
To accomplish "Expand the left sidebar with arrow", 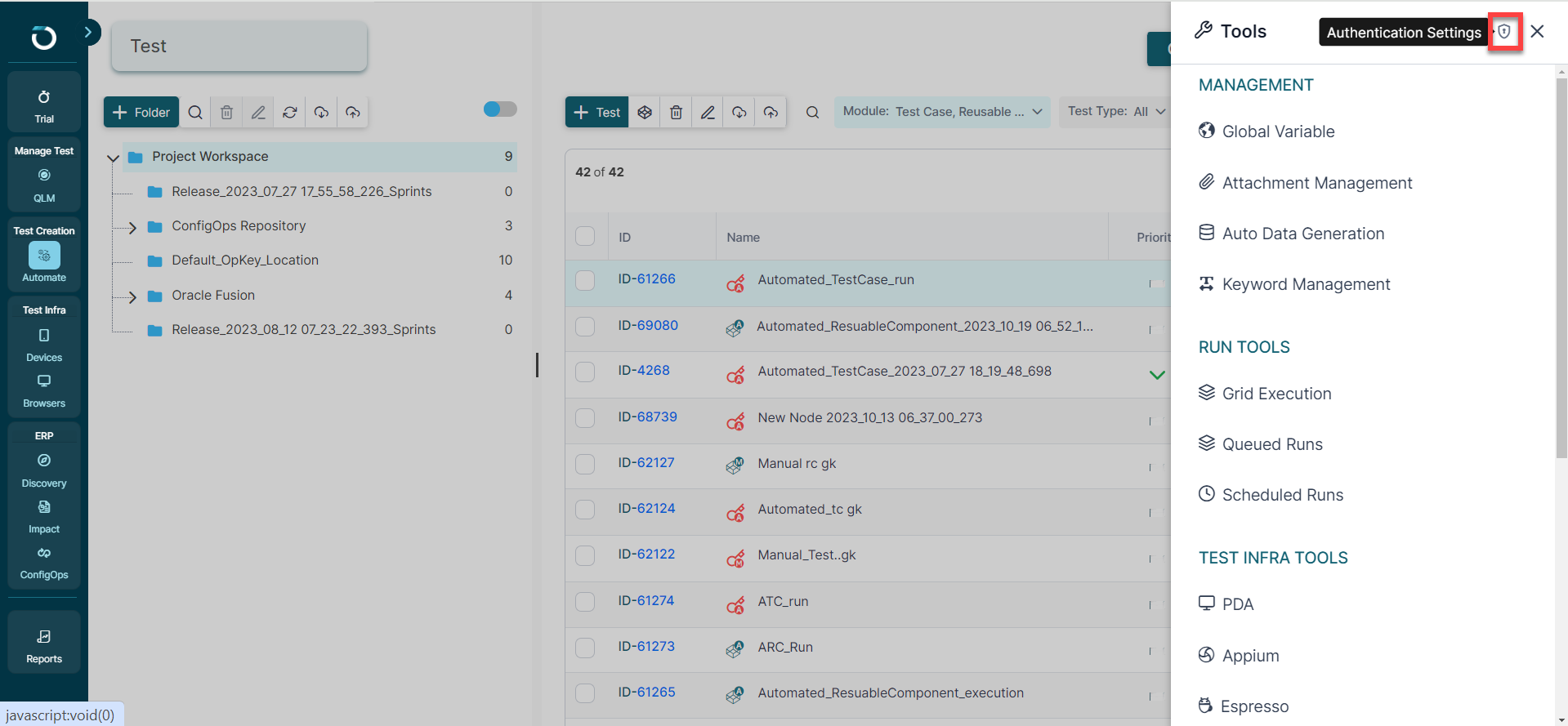I will pyautogui.click(x=88, y=32).
